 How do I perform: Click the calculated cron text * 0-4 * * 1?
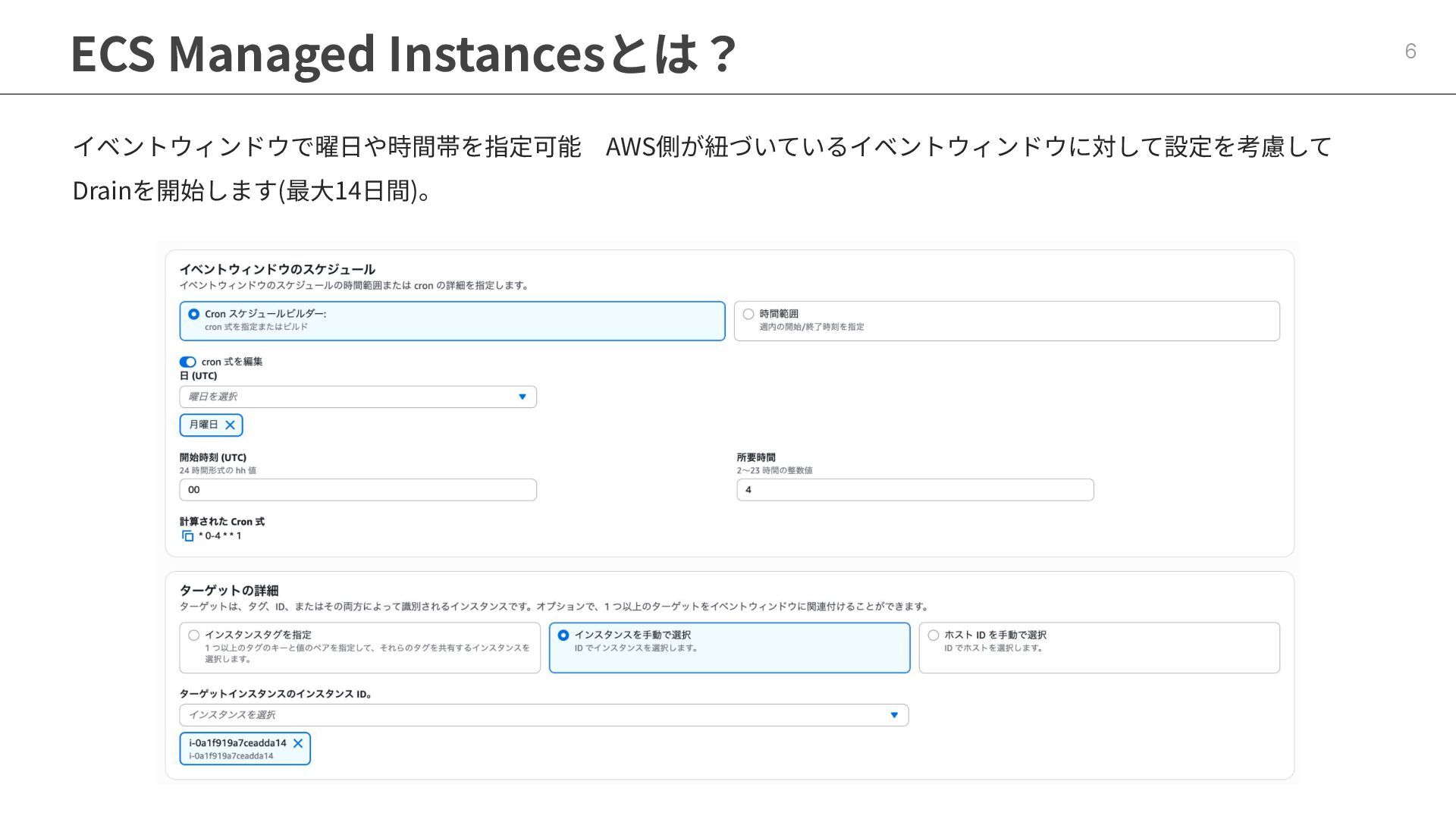221,536
